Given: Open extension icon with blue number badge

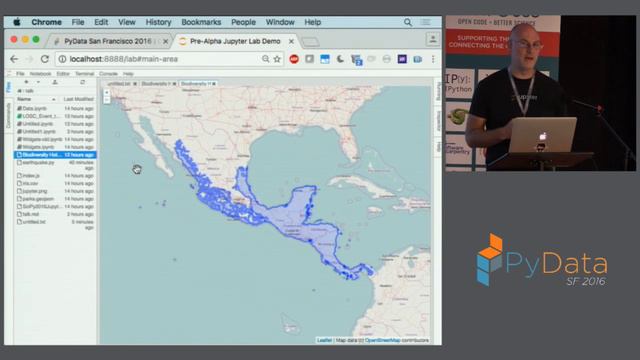Looking at the screenshot, I should (x=356, y=60).
